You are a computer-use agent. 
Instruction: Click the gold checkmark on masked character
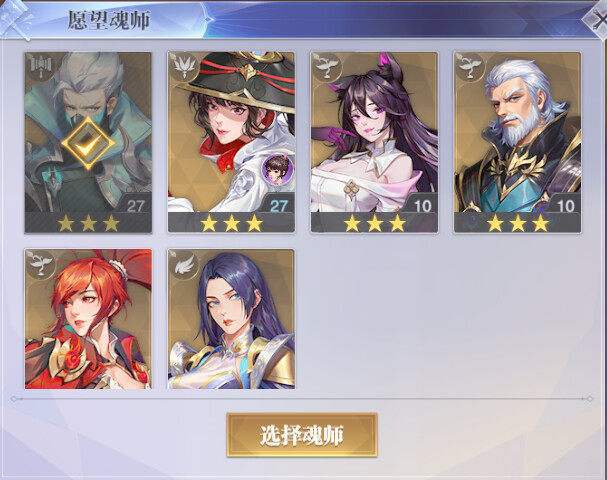point(88,143)
